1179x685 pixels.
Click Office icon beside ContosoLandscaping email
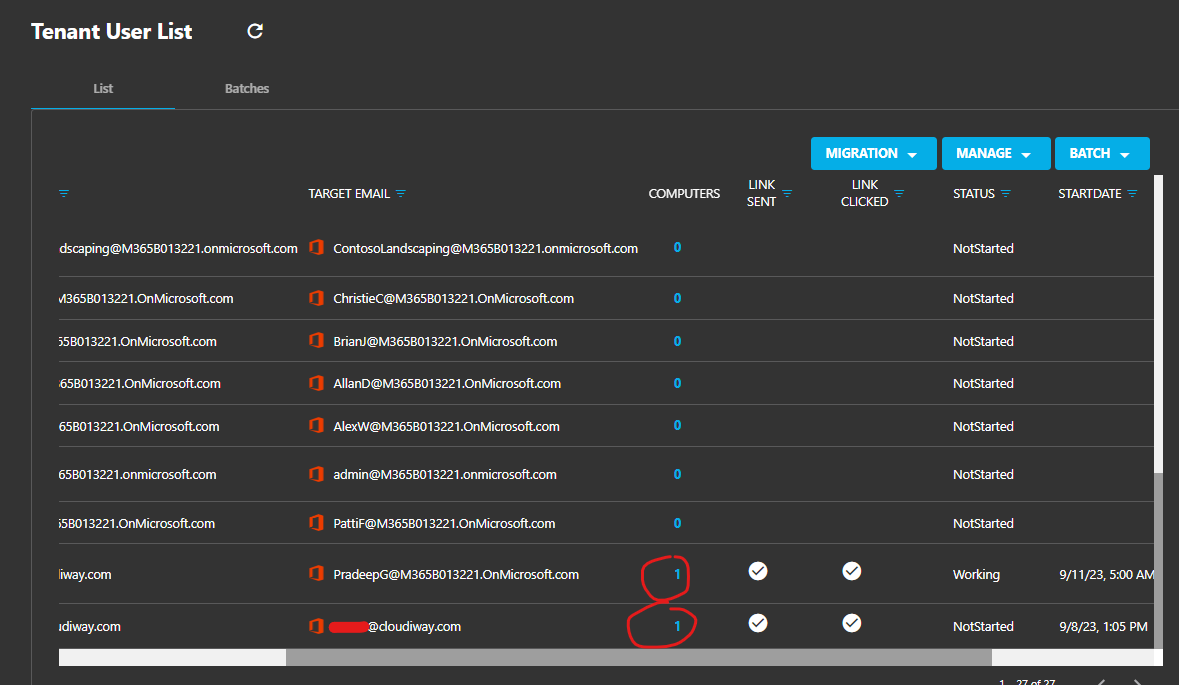tap(317, 247)
